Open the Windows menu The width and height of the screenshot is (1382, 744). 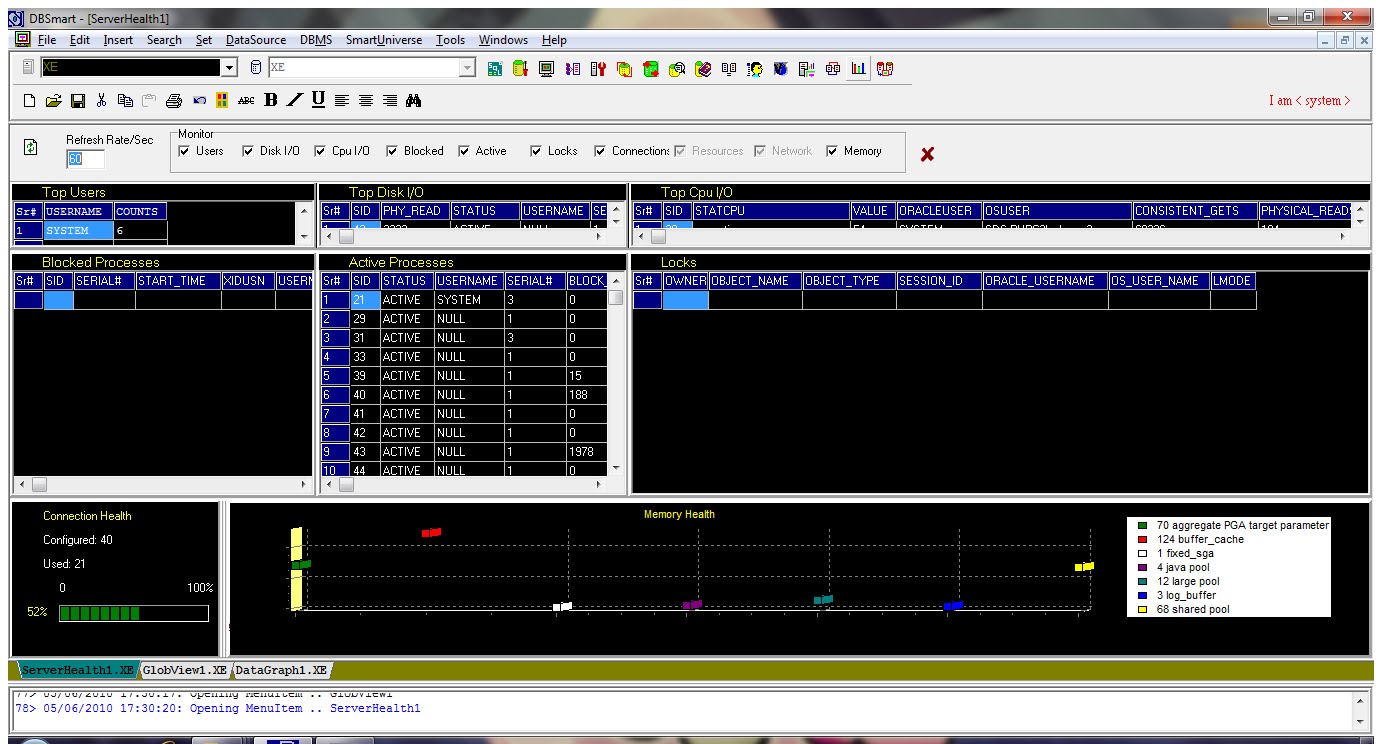tap(503, 40)
